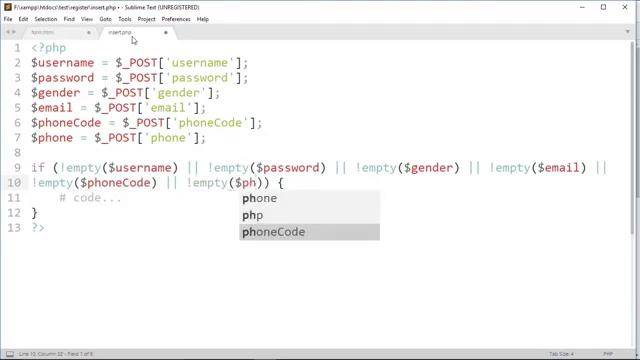Image resolution: width=640 pixels, height=360 pixels.
Task: Click the 'password' string on line 3
Action: click(200, 78)
